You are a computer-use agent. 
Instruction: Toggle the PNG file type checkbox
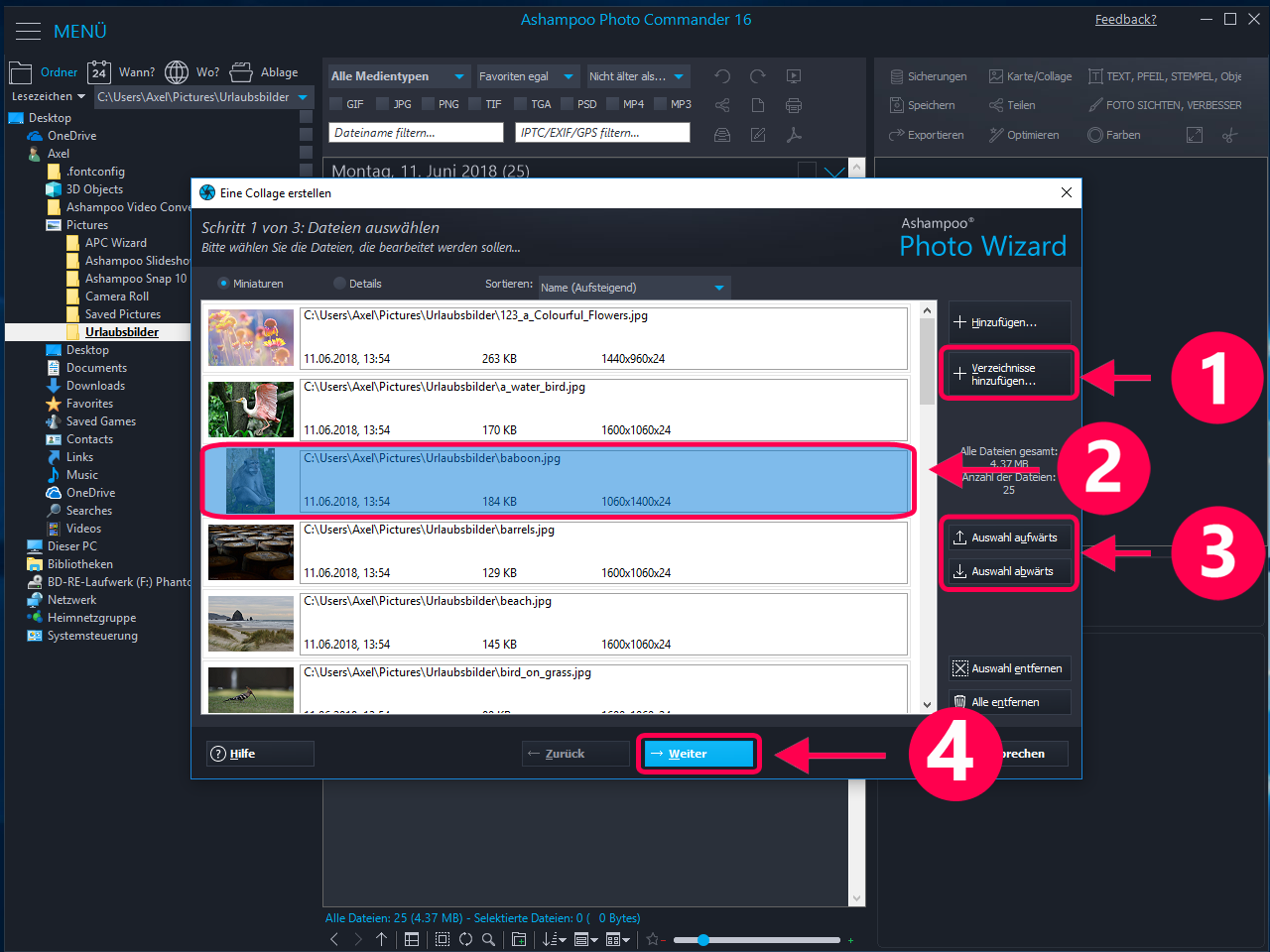pos(428,104)
